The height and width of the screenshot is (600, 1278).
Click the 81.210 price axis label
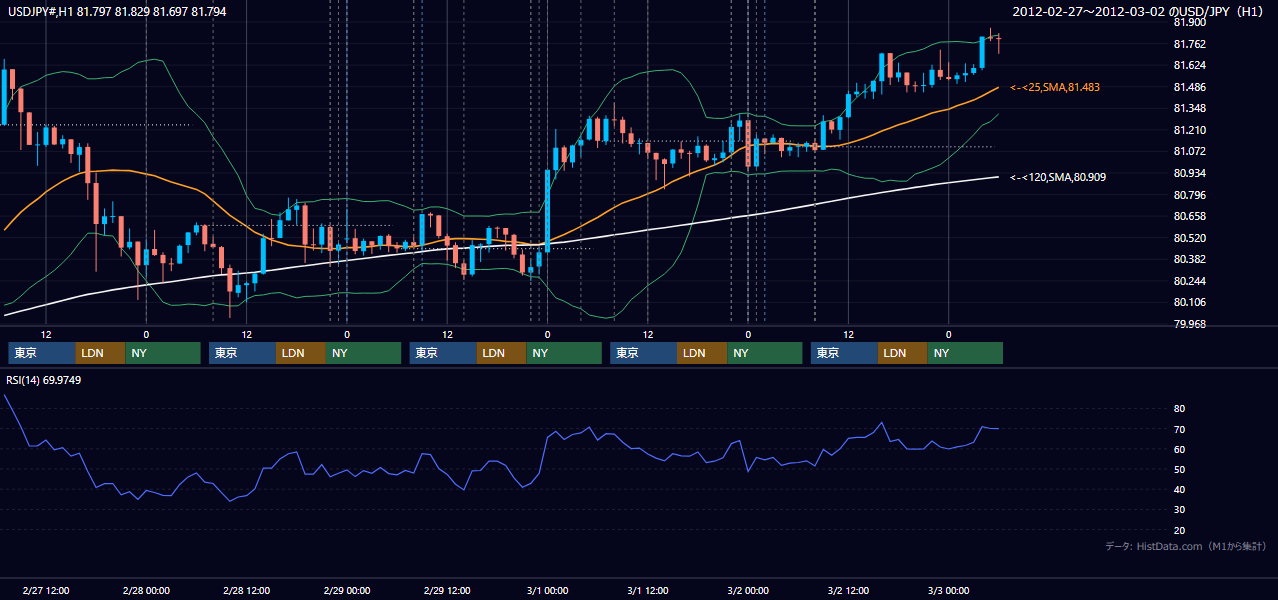(1189, 130)
